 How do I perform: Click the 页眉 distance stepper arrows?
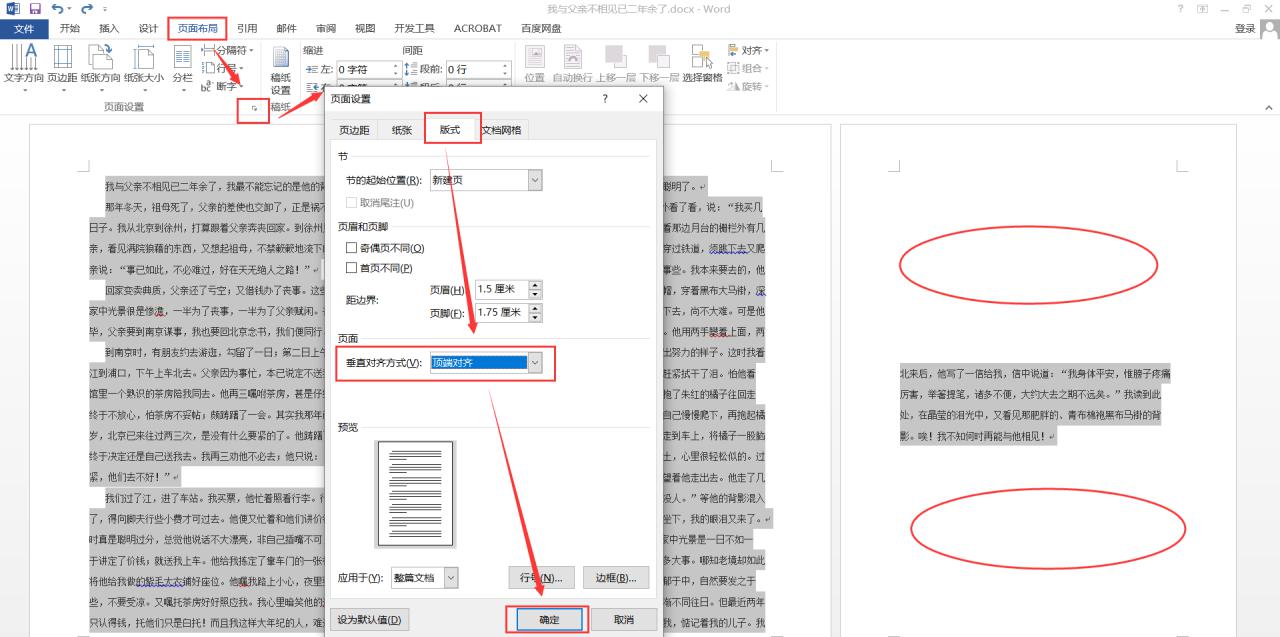pos(535,289)
